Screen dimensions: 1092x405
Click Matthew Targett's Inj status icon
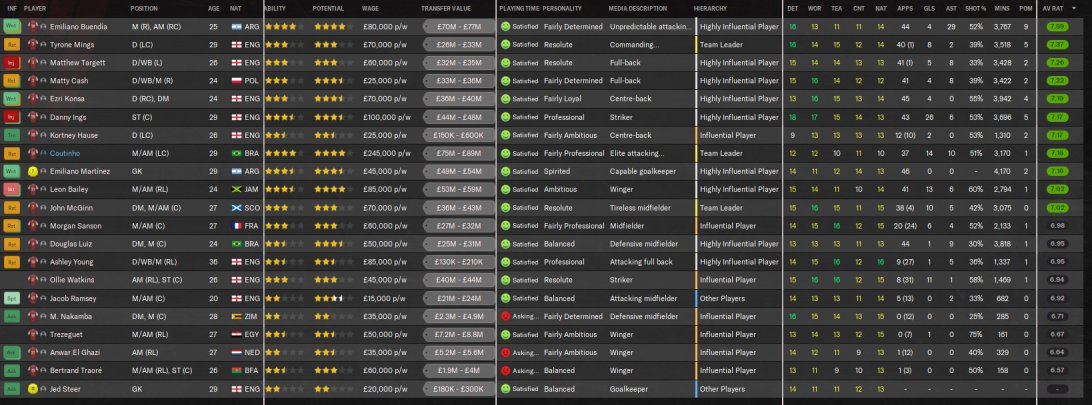click(x=12, y=63)
